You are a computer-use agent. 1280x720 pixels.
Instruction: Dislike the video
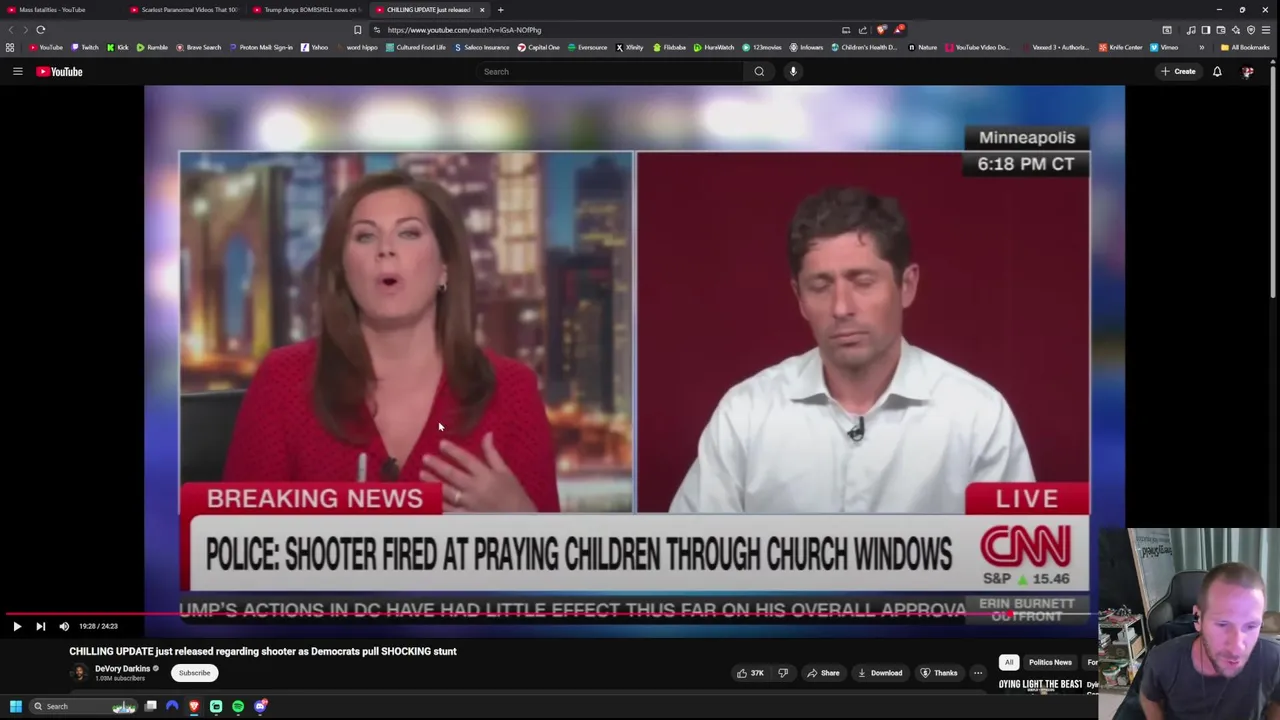point(783,673)
